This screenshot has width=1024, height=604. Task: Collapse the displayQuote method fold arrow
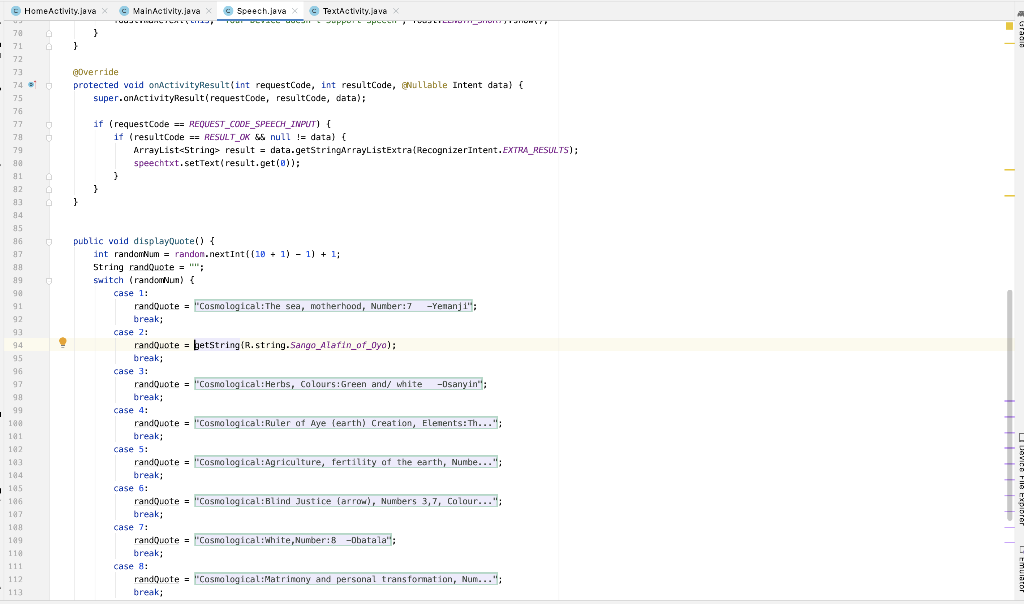click(48, 241)
